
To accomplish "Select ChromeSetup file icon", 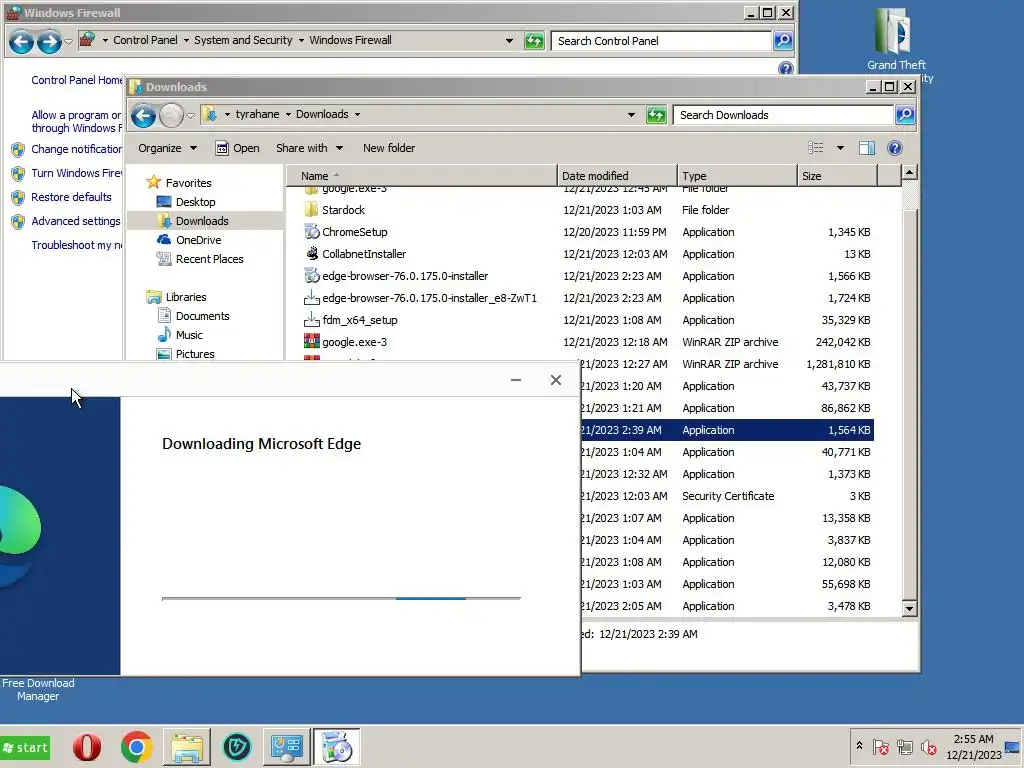I will click(x=312, y=232).
